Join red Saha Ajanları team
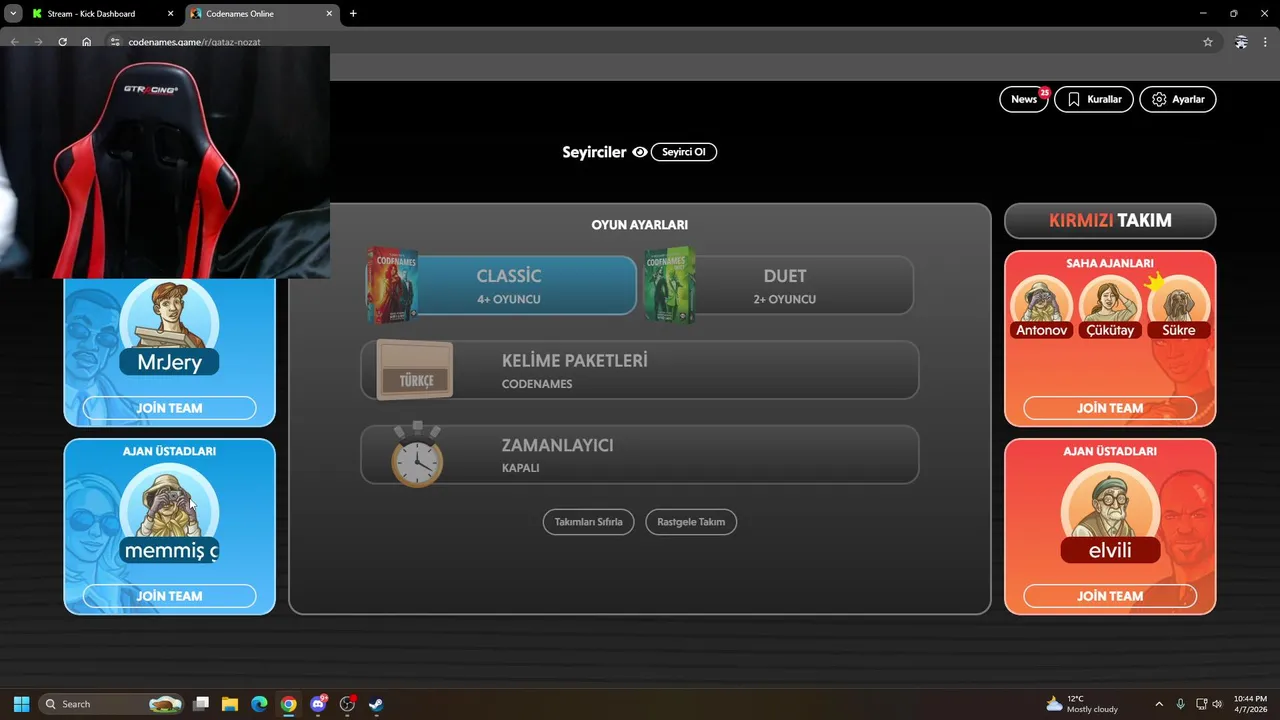This screenshot has width=1280, height=720. [x=1110, y=408]
